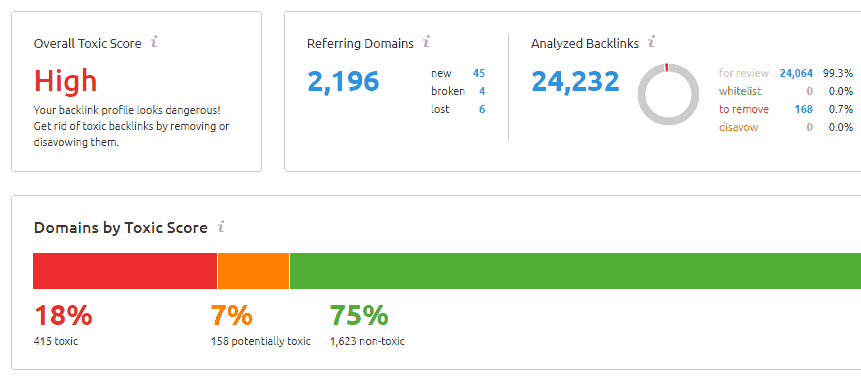Open info icon beside Referring Domains

(427, 42)
